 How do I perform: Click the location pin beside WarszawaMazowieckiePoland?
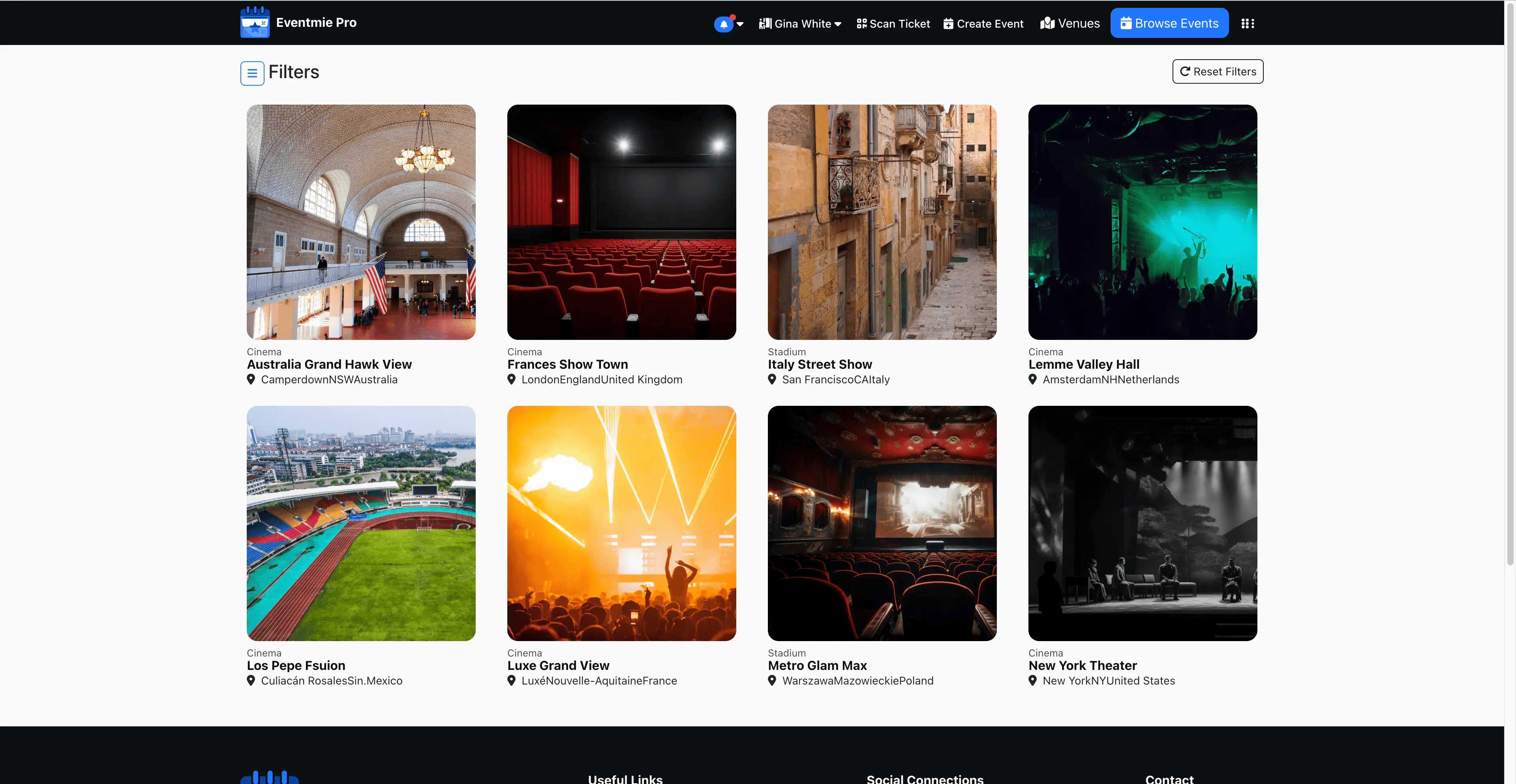click(x=772, y=681)
